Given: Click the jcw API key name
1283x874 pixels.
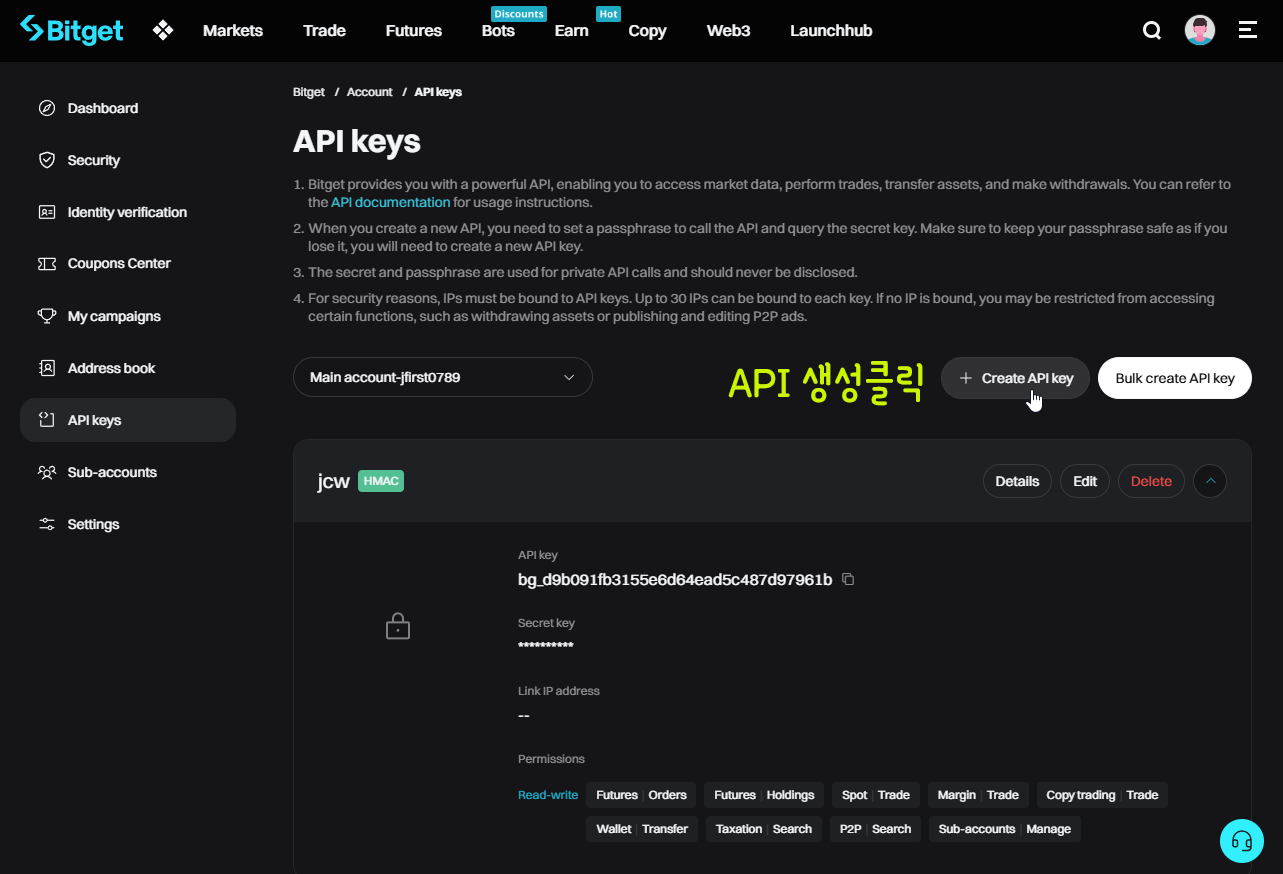Looking at the screenshot, I should point(333,481).
